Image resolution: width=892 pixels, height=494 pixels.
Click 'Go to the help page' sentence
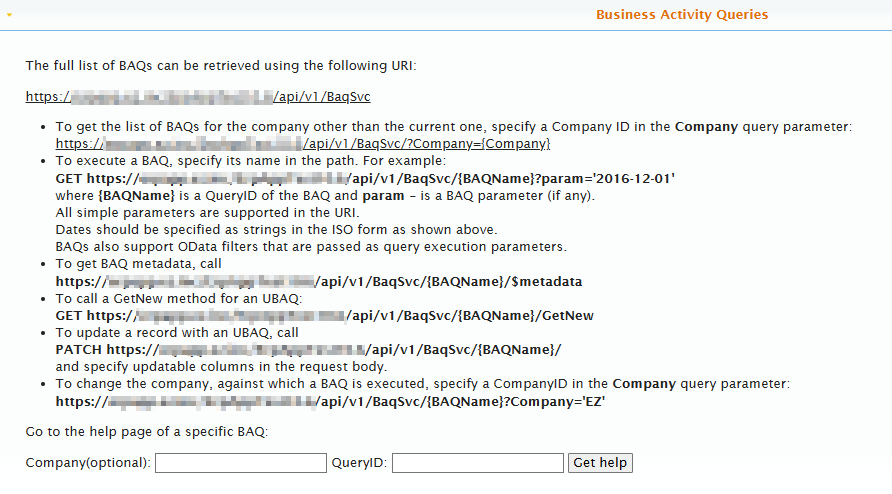click(x=147, y=432)
